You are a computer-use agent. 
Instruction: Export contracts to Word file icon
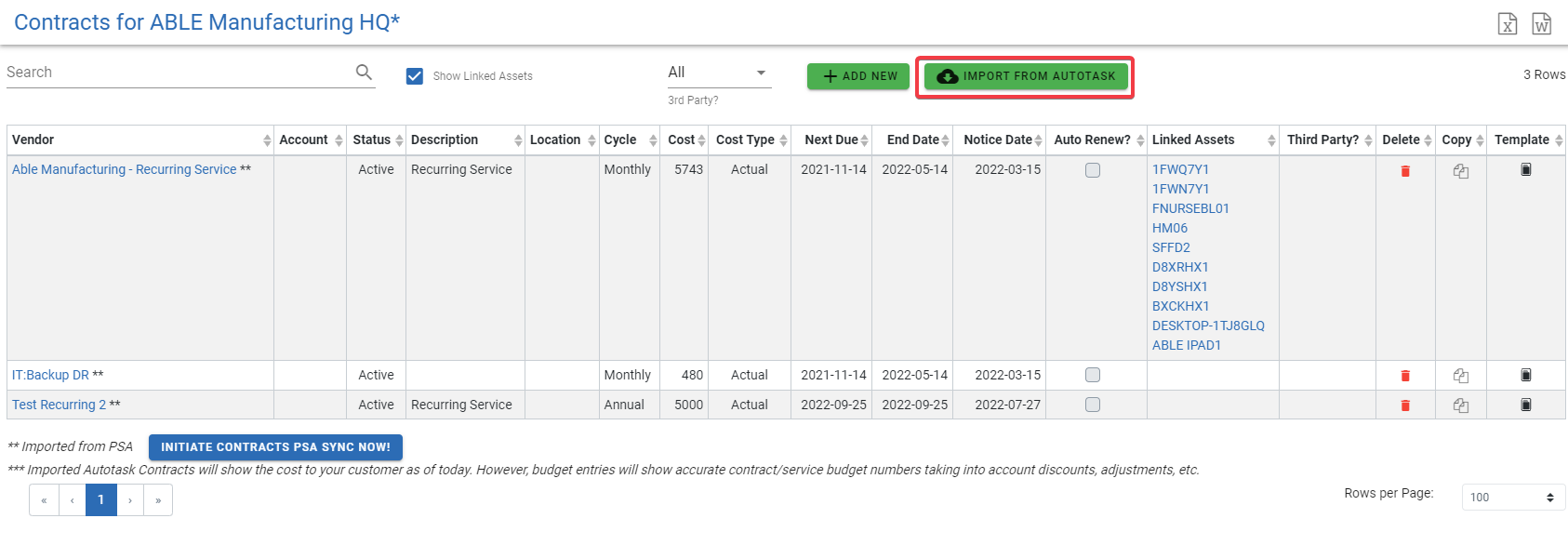[1541, 24]
